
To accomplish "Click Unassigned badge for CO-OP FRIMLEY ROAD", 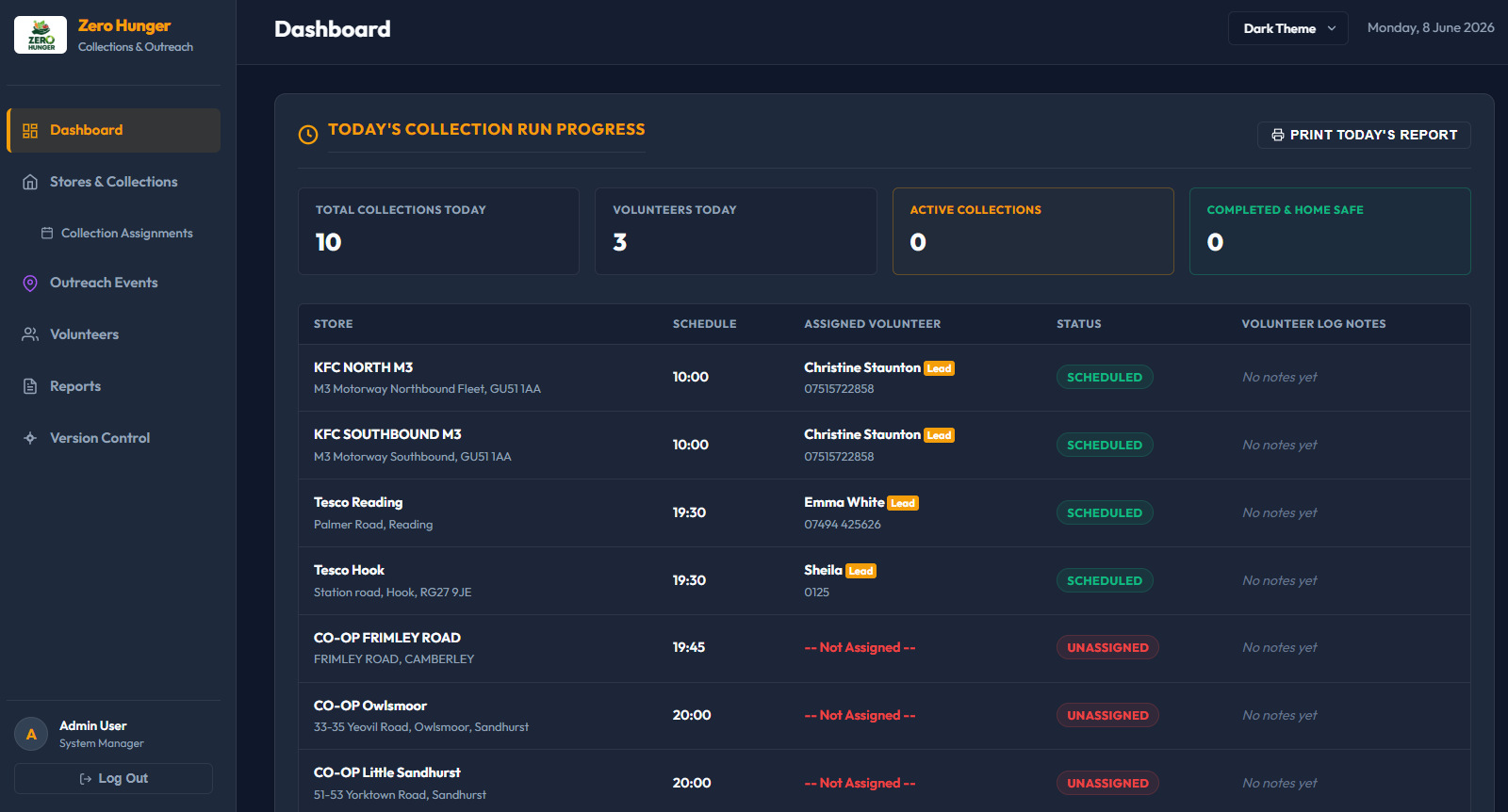I will coord(1107,647).
